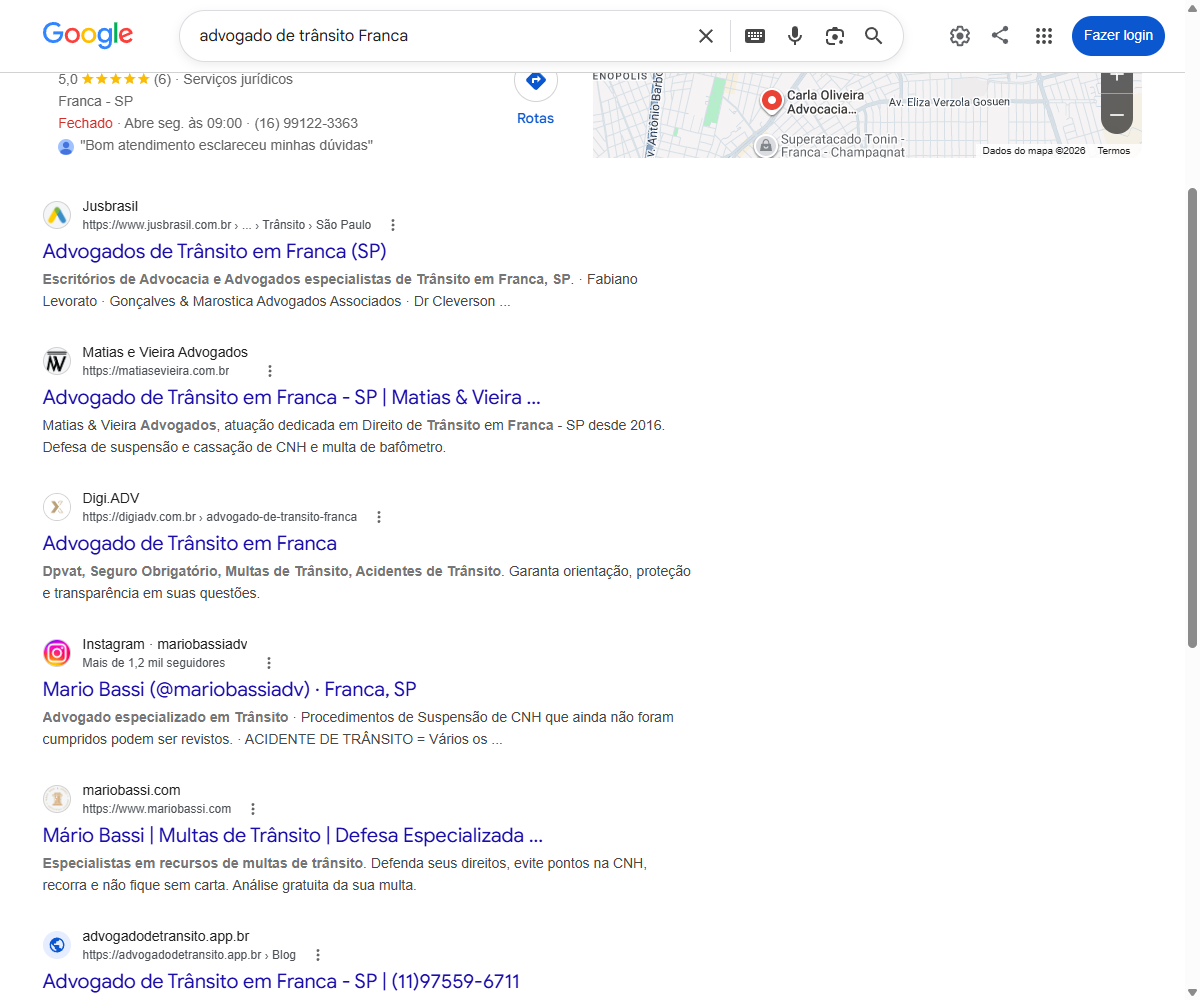Click the Matias e Vieira Advogados favicon
Image resolution: width=1200 pixels, height=1000 pixels.
point(57,361)
